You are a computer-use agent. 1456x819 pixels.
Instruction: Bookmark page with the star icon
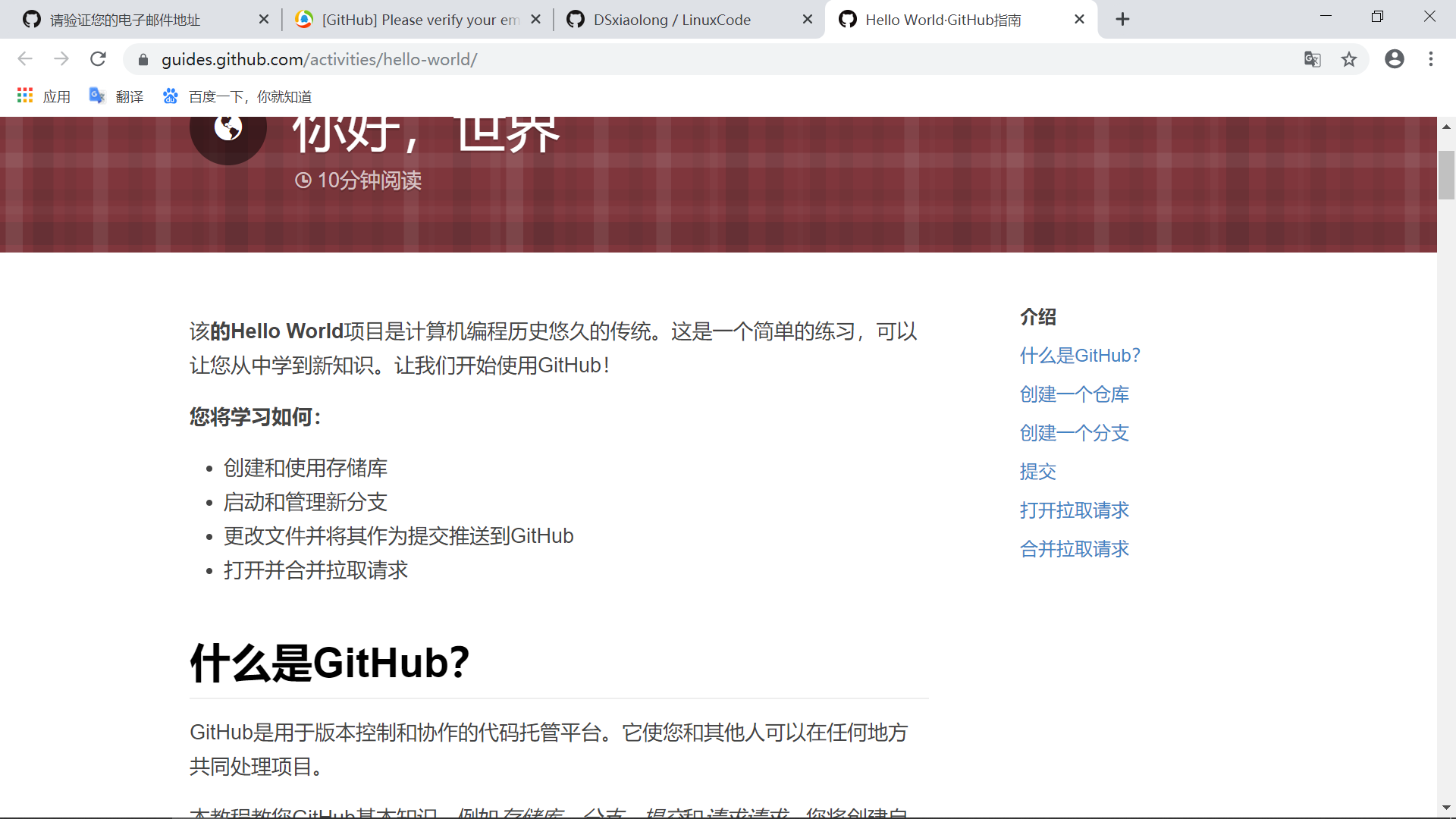[1349, 59]
